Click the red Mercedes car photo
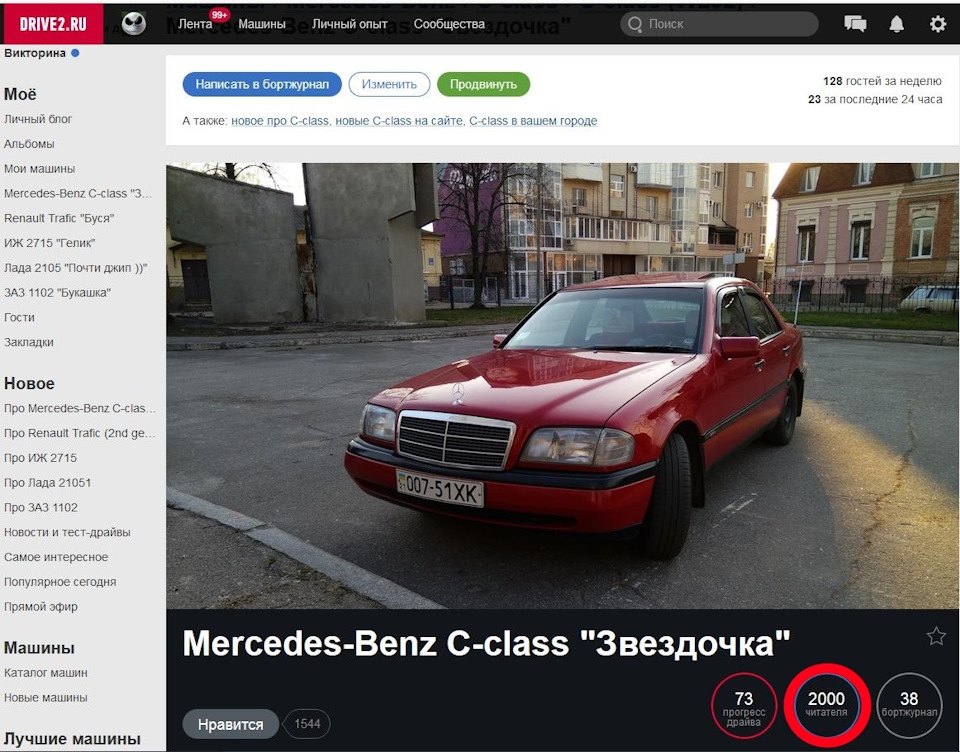The image size is (960, 752). click(x=563, y=386)
